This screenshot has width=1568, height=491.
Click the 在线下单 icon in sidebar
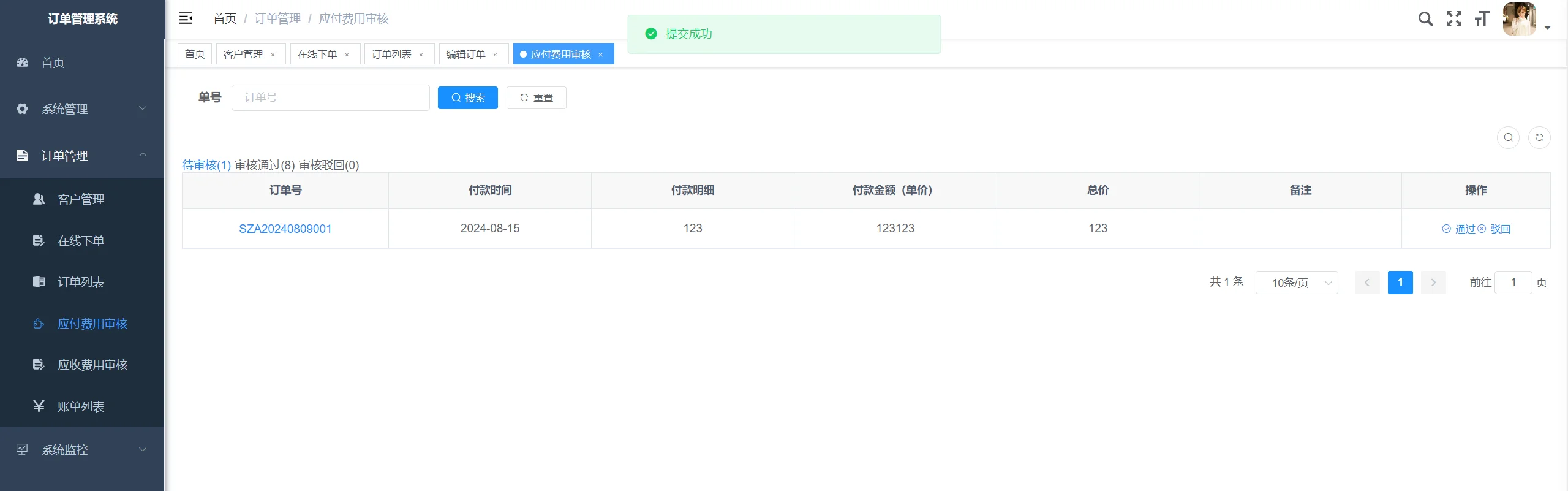click(x=39, y=241)
